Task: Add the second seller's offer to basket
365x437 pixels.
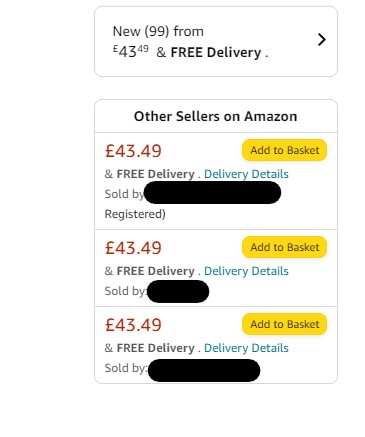Action: click(285, 247)
